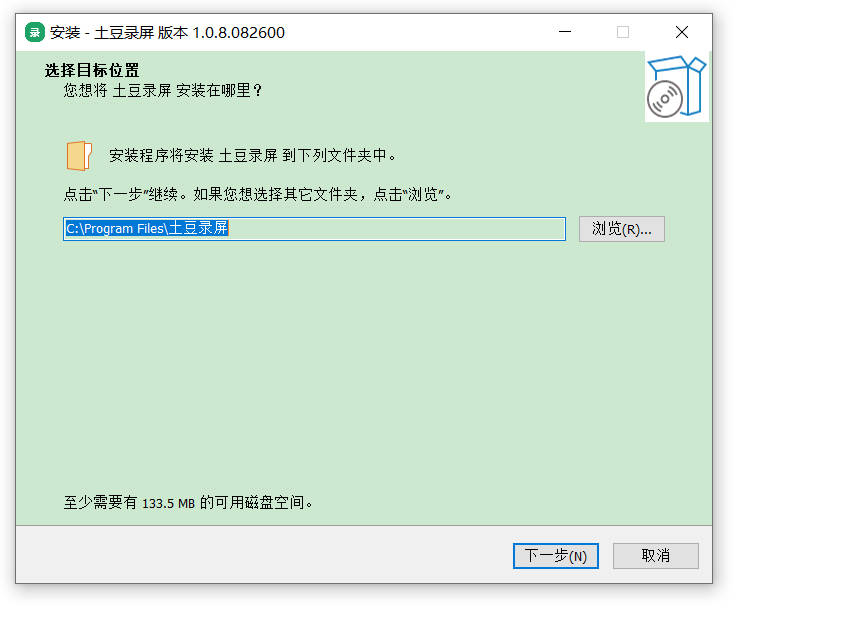This screenshot has height=634, width=851.
Task: Click the 选择目标位置 heading
Action: [x=92, y=71]
